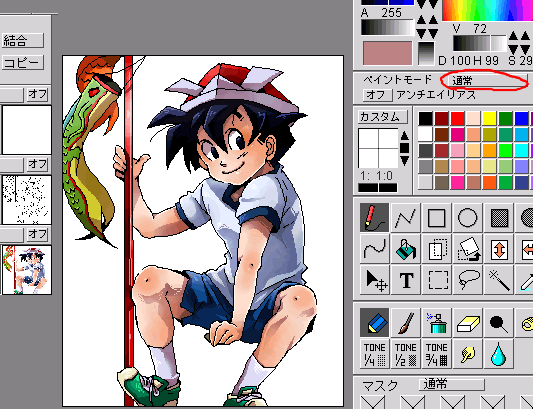Image resolution: width=533 pixels, height=409 pixels.
Task: Click the カスタム custom button
Action: click(383, 117)
